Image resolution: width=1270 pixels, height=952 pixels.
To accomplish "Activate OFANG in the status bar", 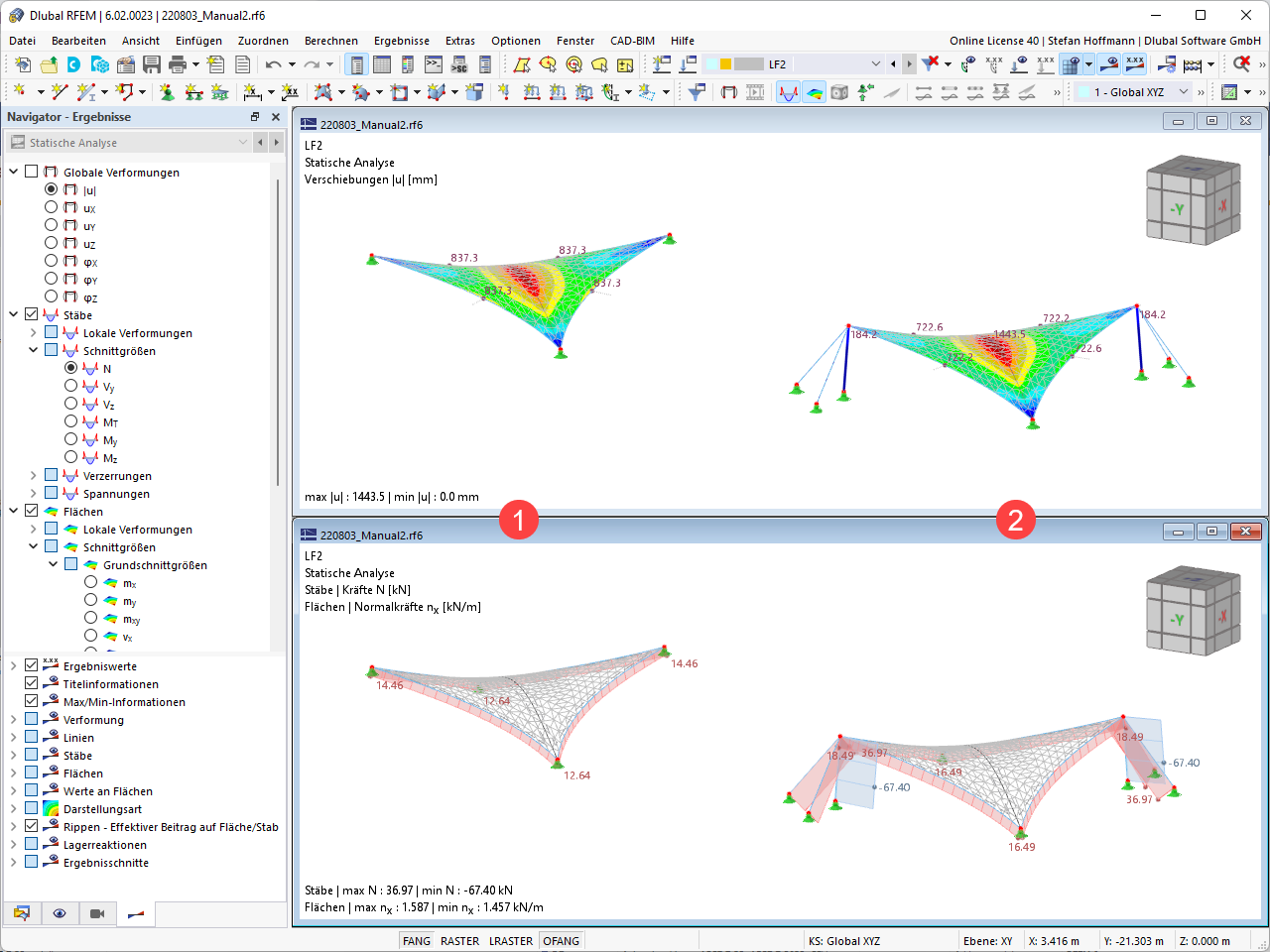I will click(x=561, y=940).
